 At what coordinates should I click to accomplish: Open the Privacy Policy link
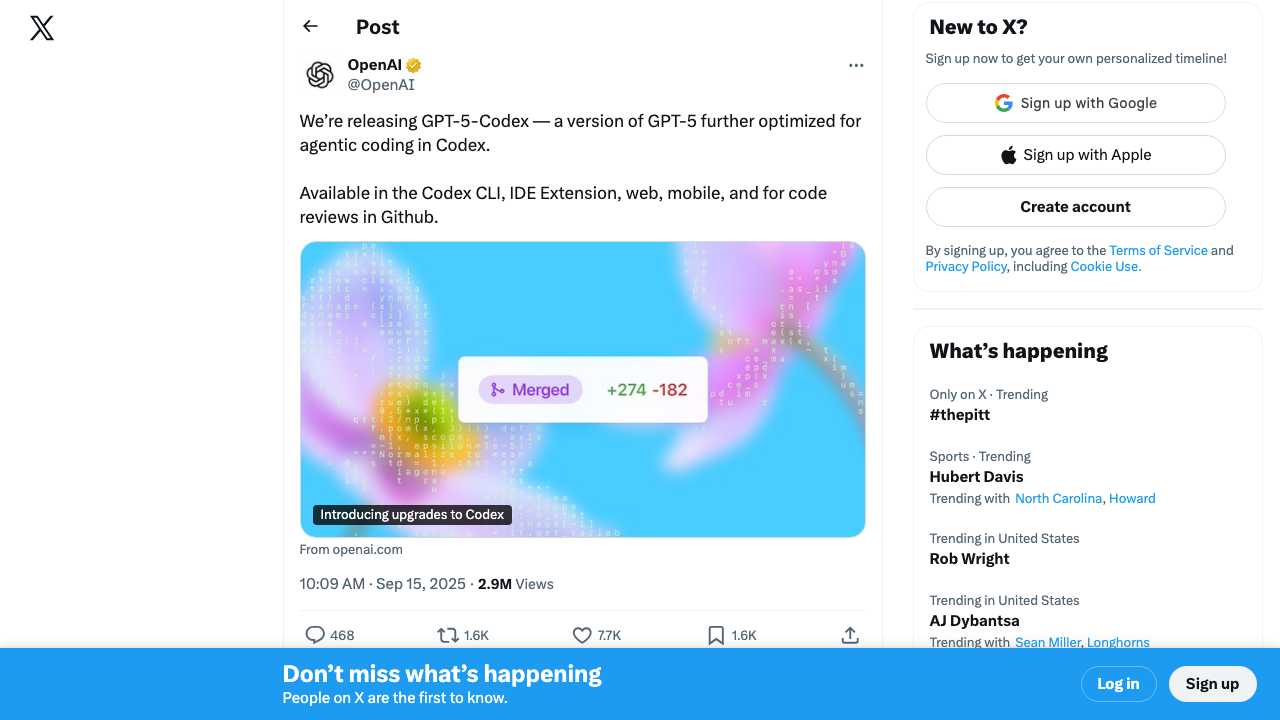[966, 266]
